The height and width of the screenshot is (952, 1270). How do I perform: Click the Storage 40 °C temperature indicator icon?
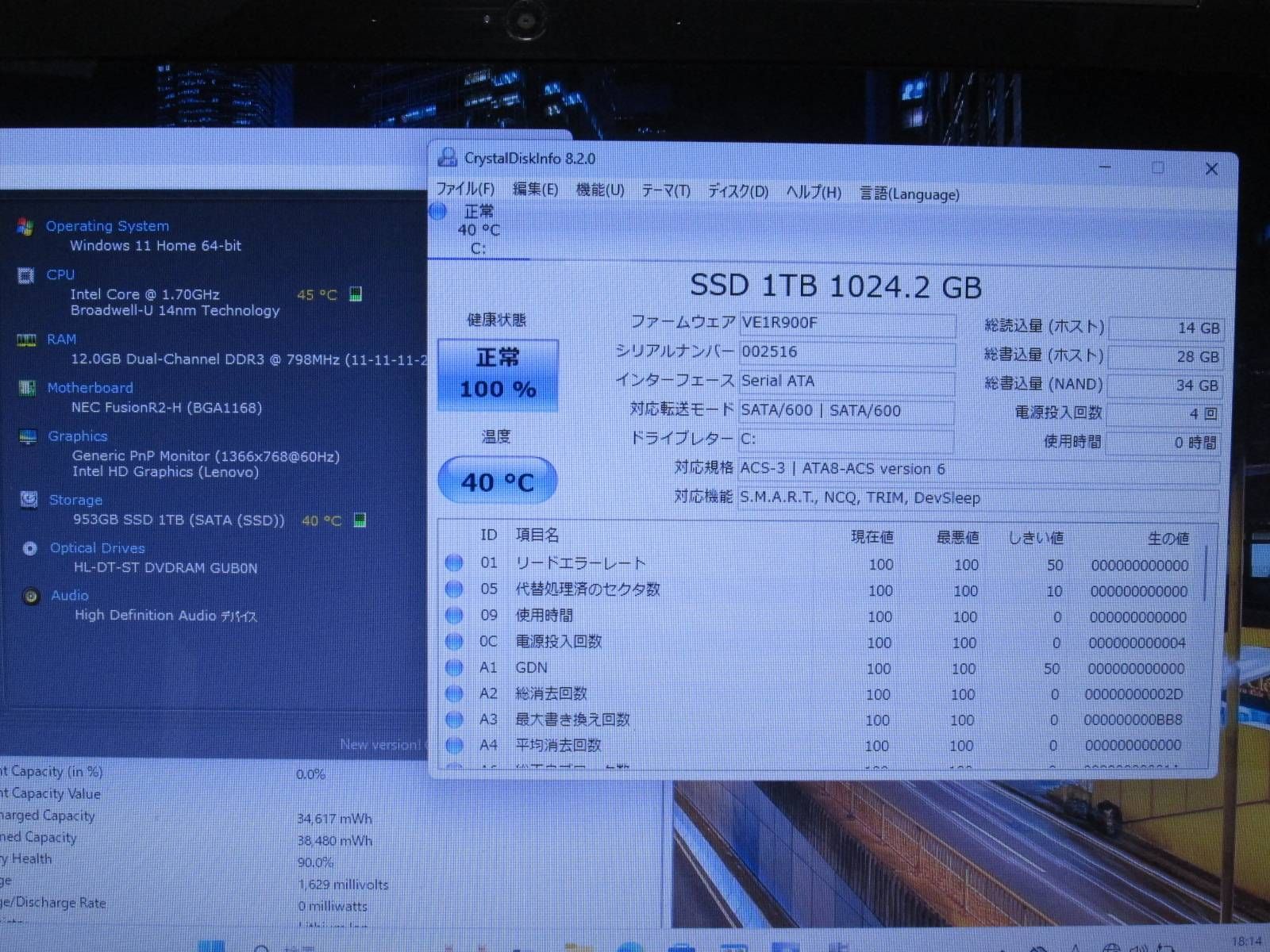360,520
